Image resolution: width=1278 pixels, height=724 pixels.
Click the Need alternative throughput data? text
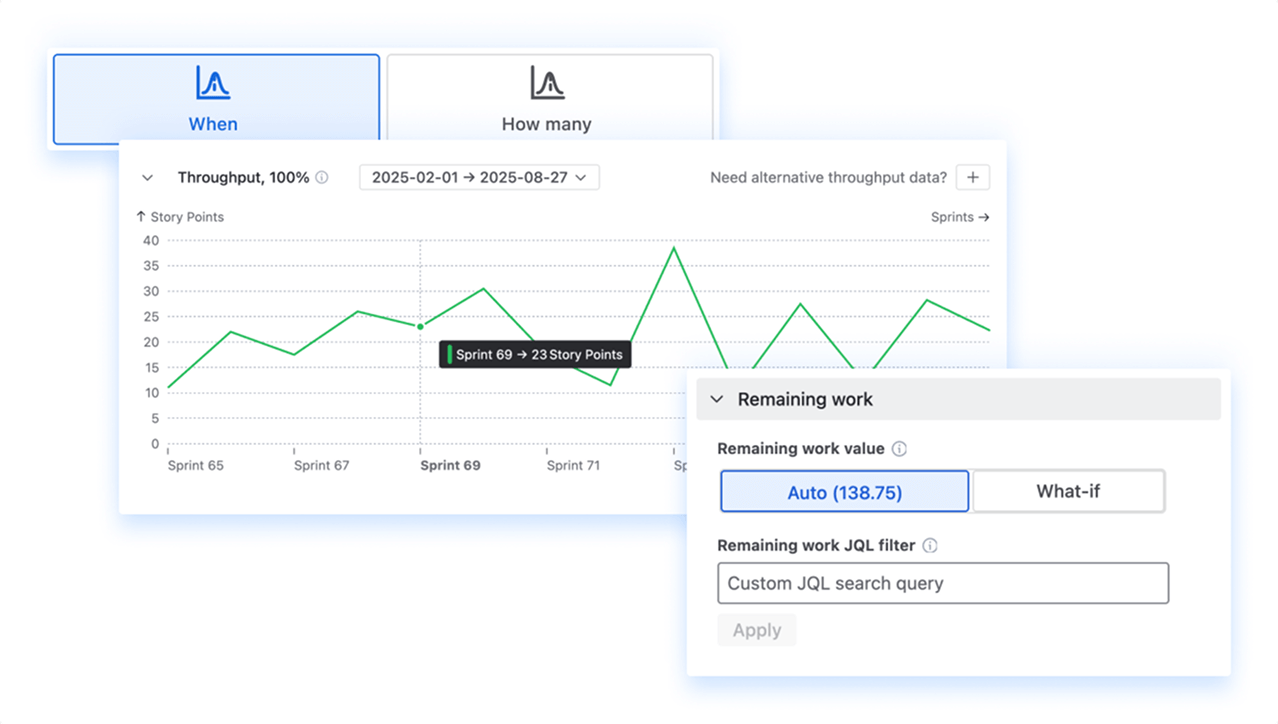pos(828,178)
